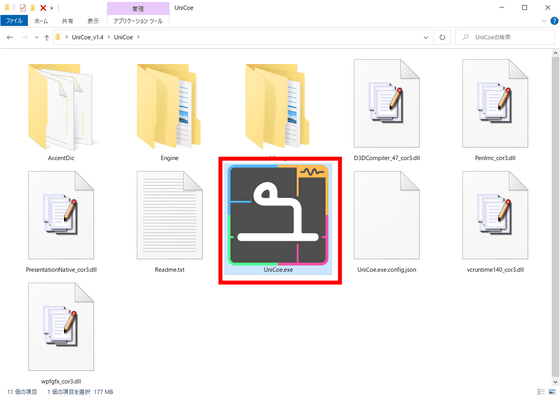The width and height of the screenshot is (560, 398).
Task: Click the PenImc_cor3.dll name label
Action: coord(495,158)
